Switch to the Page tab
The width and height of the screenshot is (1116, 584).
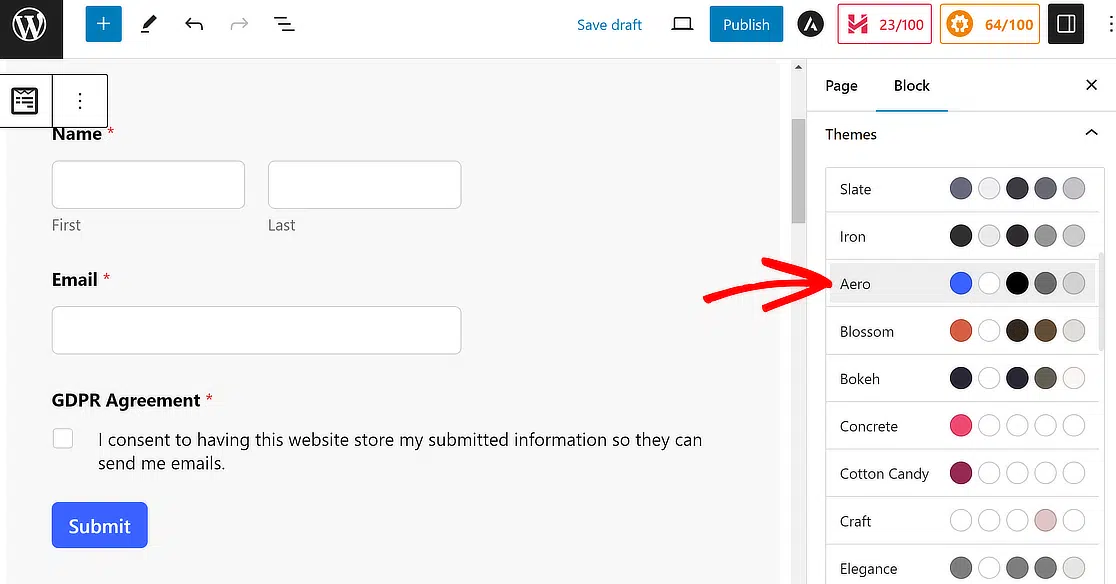(841, 85)
